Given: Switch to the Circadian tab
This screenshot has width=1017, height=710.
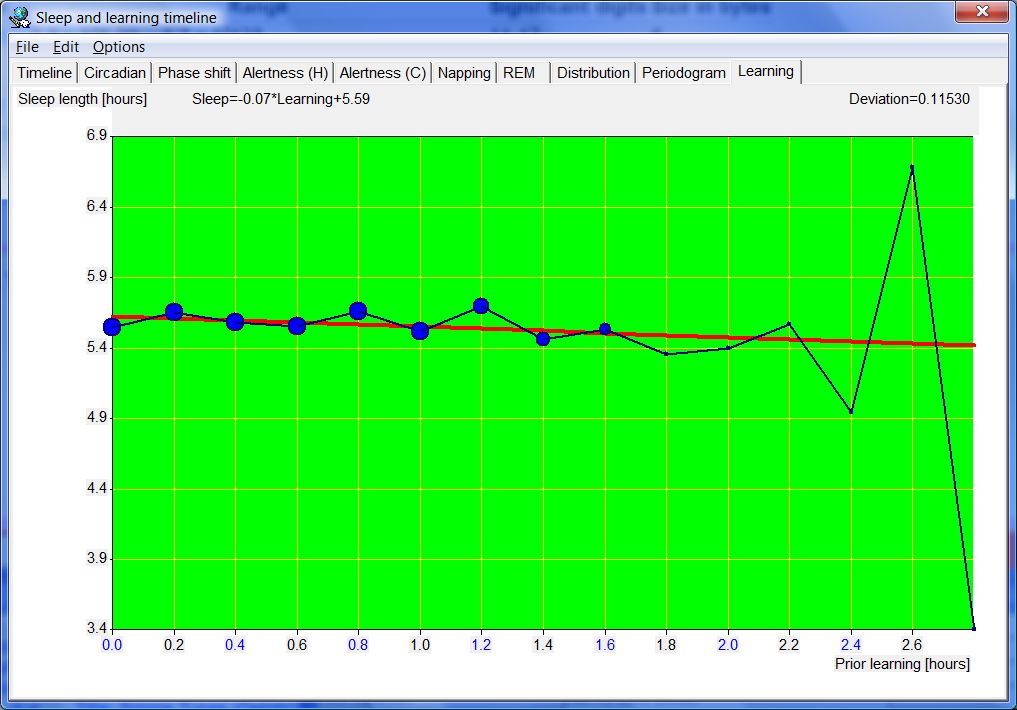Looking at the screenshot, I should coord(115,73).
